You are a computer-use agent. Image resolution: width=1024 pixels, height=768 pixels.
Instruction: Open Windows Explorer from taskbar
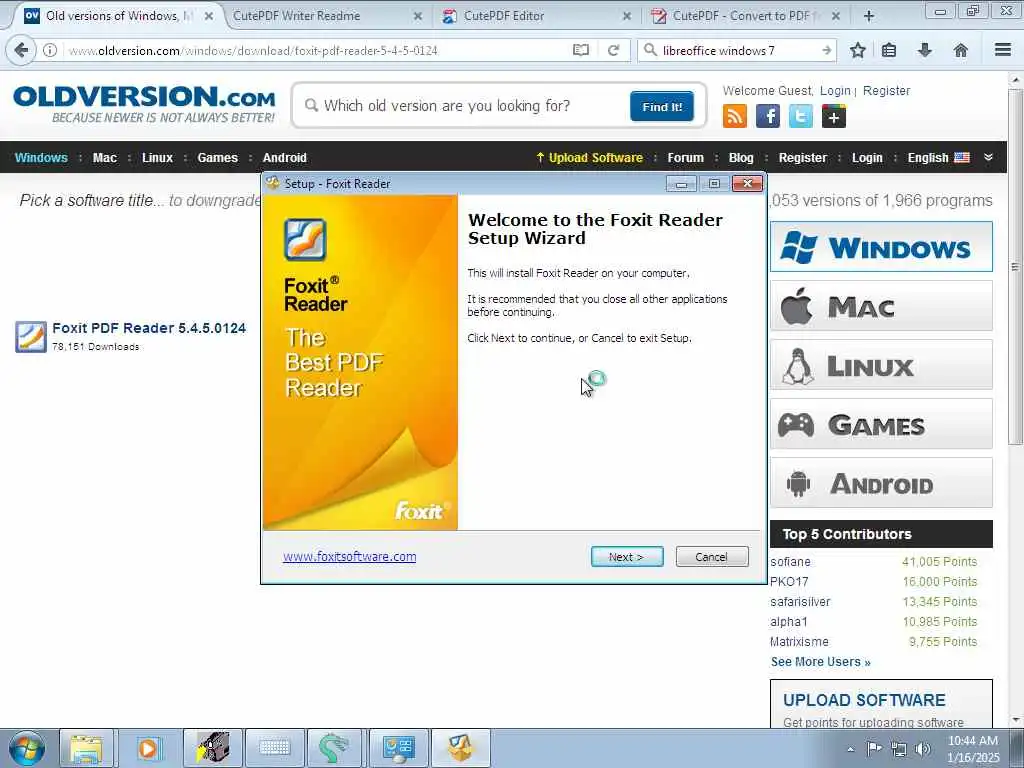(x=87, y=748)
